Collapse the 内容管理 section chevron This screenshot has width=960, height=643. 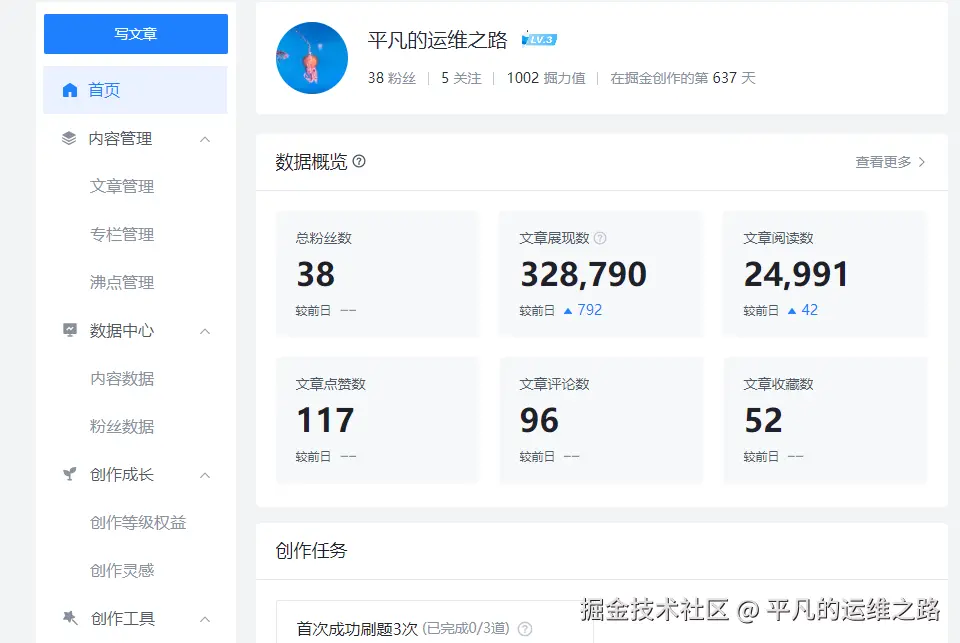205,140
